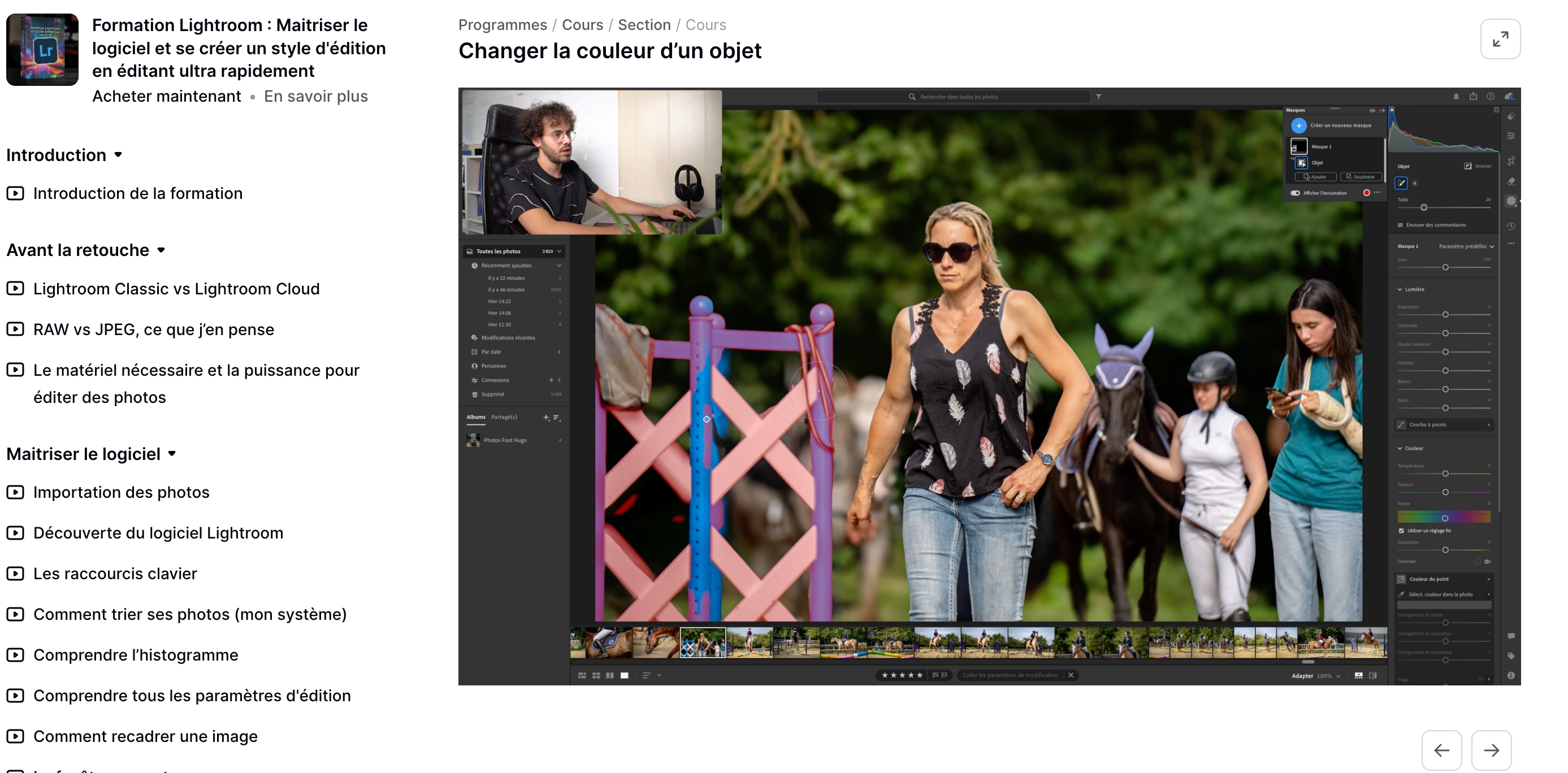
Task: Click En savoir plus link
Action: point(315,96)
